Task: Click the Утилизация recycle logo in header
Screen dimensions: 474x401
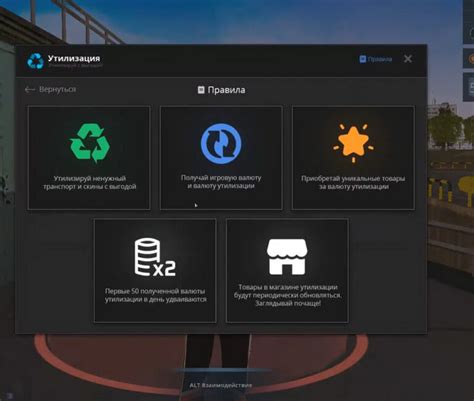Action: pyautogui.click(x=35, y=61)
